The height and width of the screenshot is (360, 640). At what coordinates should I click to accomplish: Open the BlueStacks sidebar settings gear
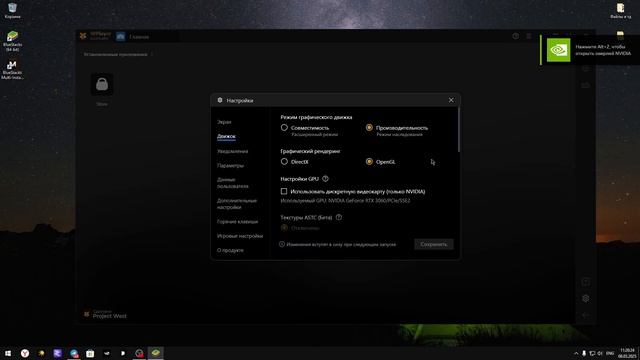pyautogui.click(x=586, y=298)
